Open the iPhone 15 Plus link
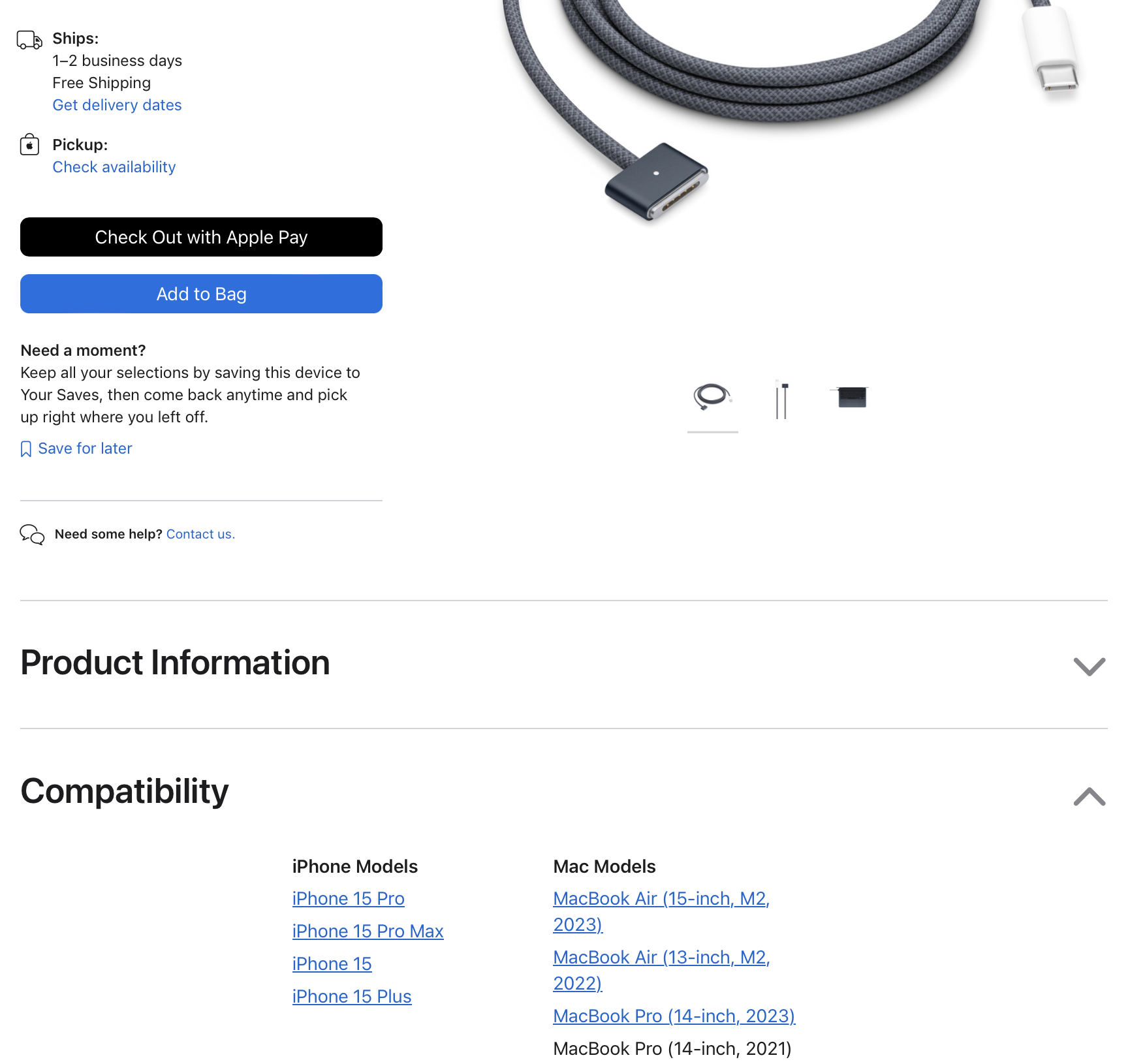The image size is (1145, 1064). pyautogui.click(x=352, y=996)
